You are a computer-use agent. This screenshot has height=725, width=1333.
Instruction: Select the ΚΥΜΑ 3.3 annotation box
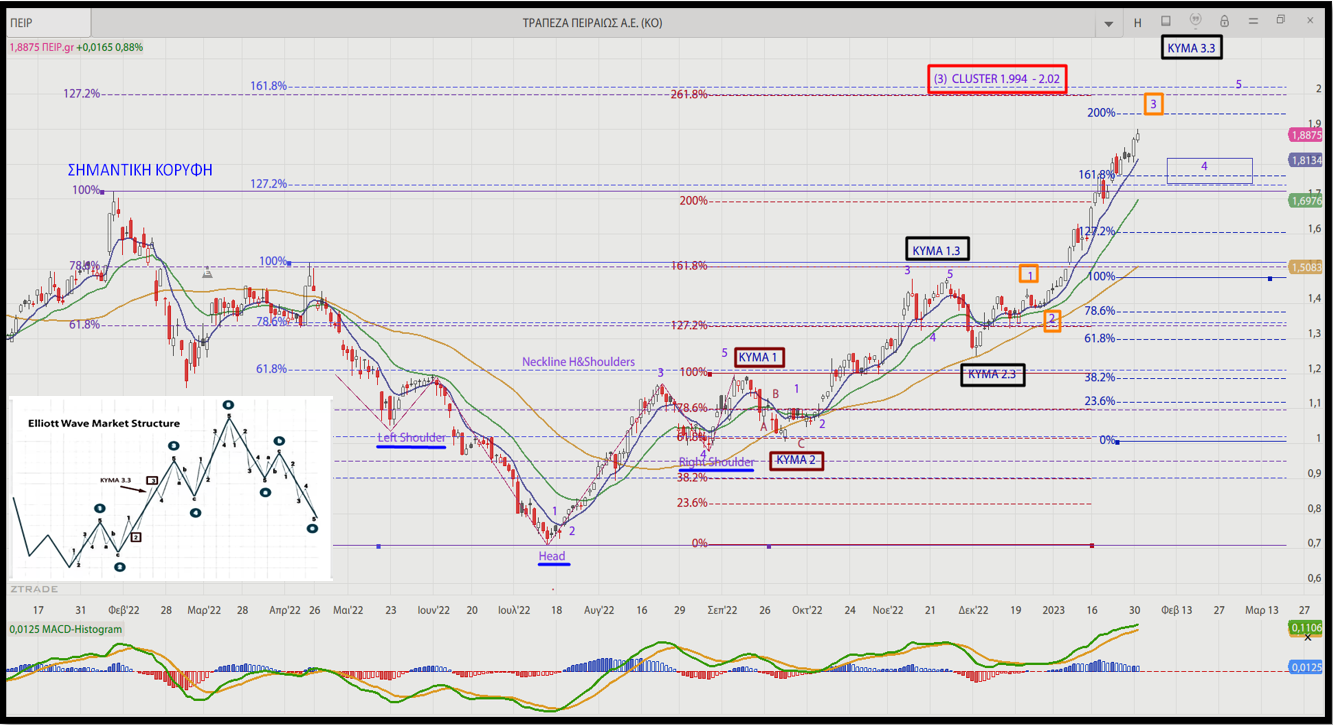pos(1192,47)
